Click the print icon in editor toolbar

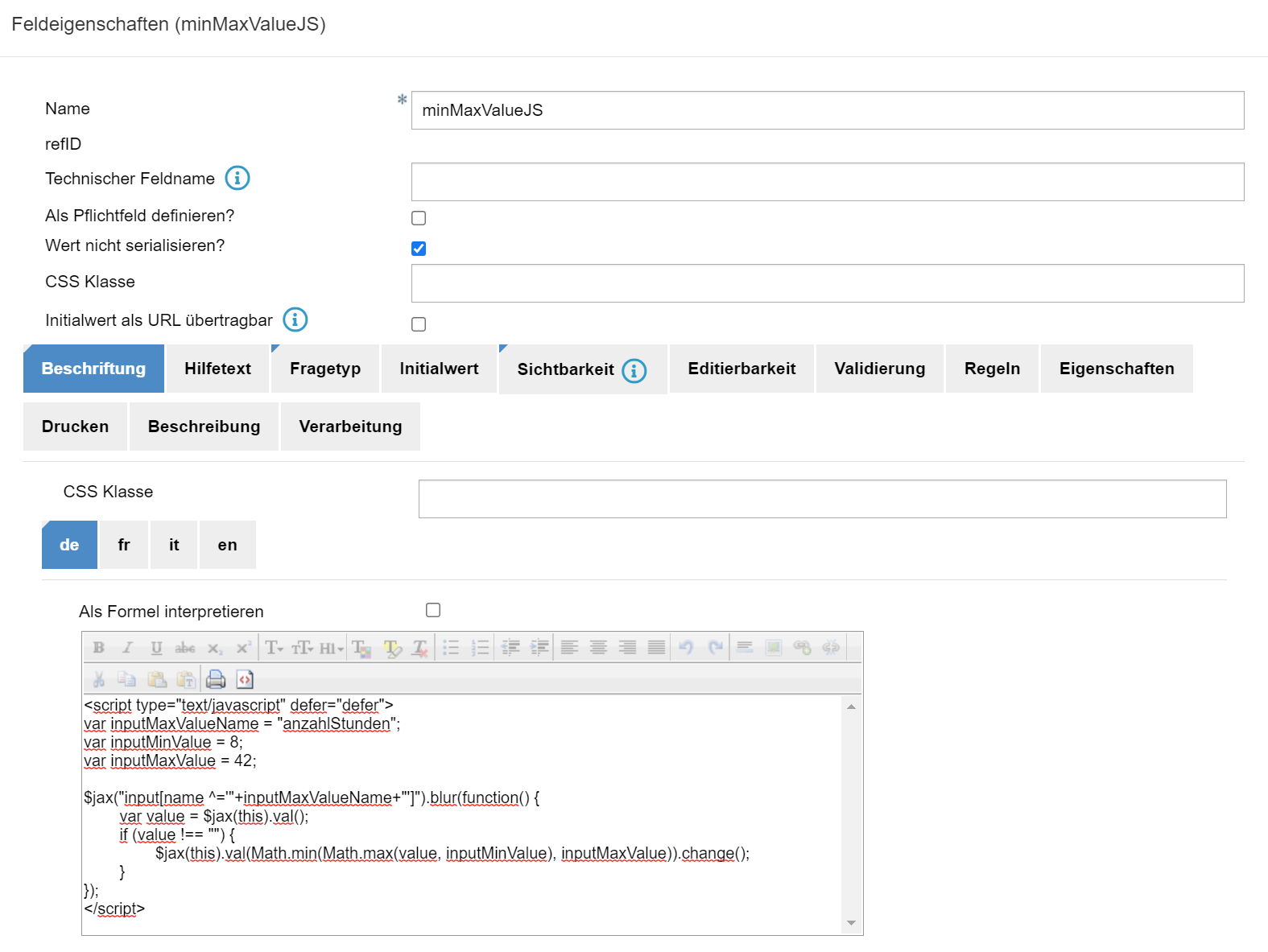[x=216, y=679]
